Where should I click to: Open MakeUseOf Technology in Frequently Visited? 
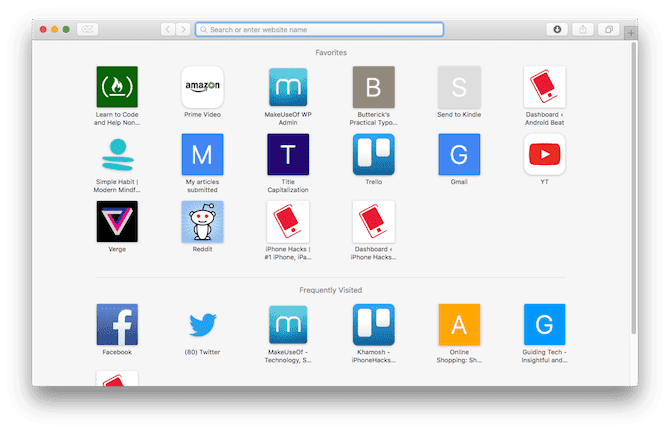coord(288,324)
